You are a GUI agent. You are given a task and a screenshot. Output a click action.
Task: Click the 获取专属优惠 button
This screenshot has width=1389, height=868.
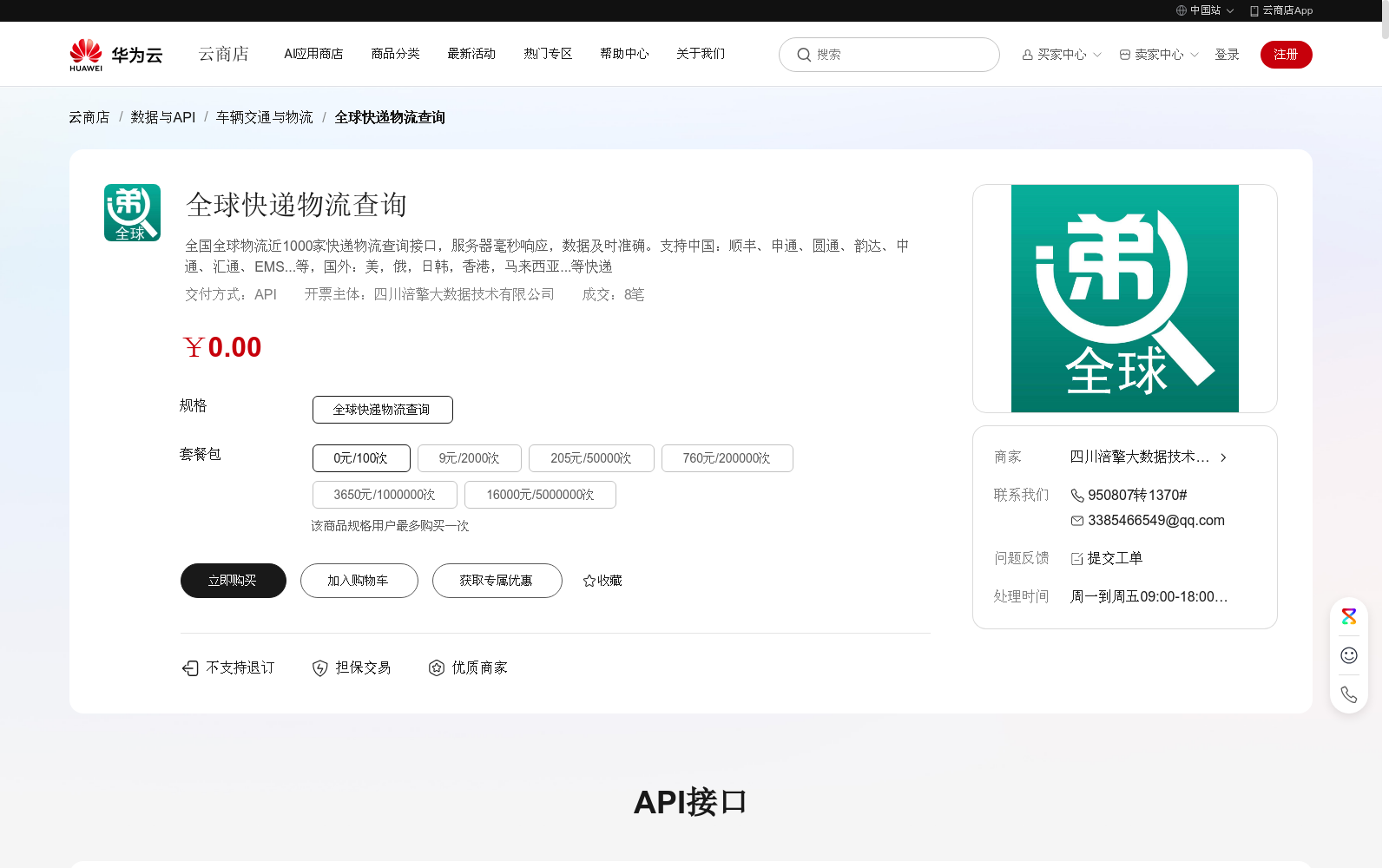pos(497,581)
